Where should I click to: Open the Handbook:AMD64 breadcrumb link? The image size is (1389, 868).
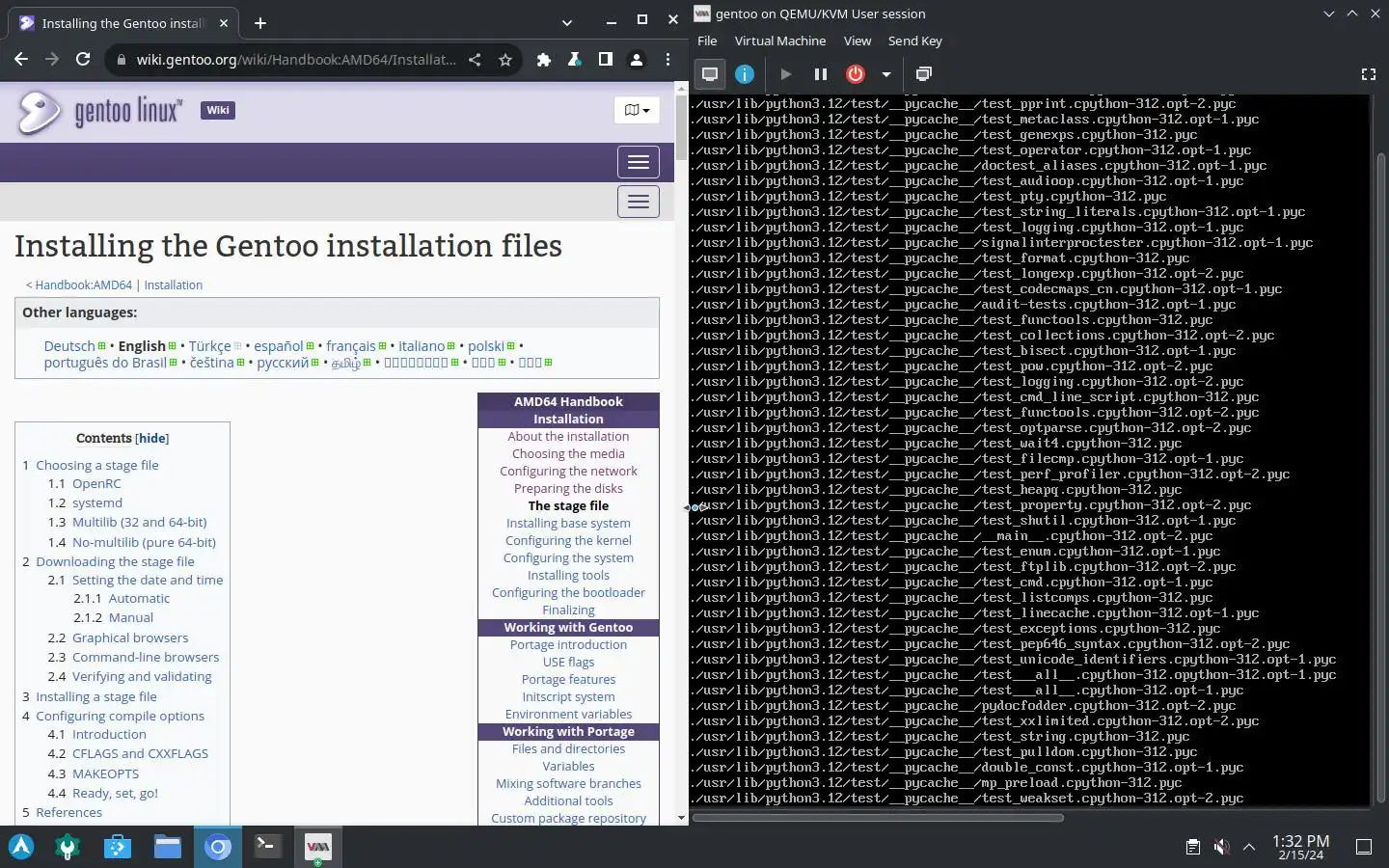click(84, 285)
